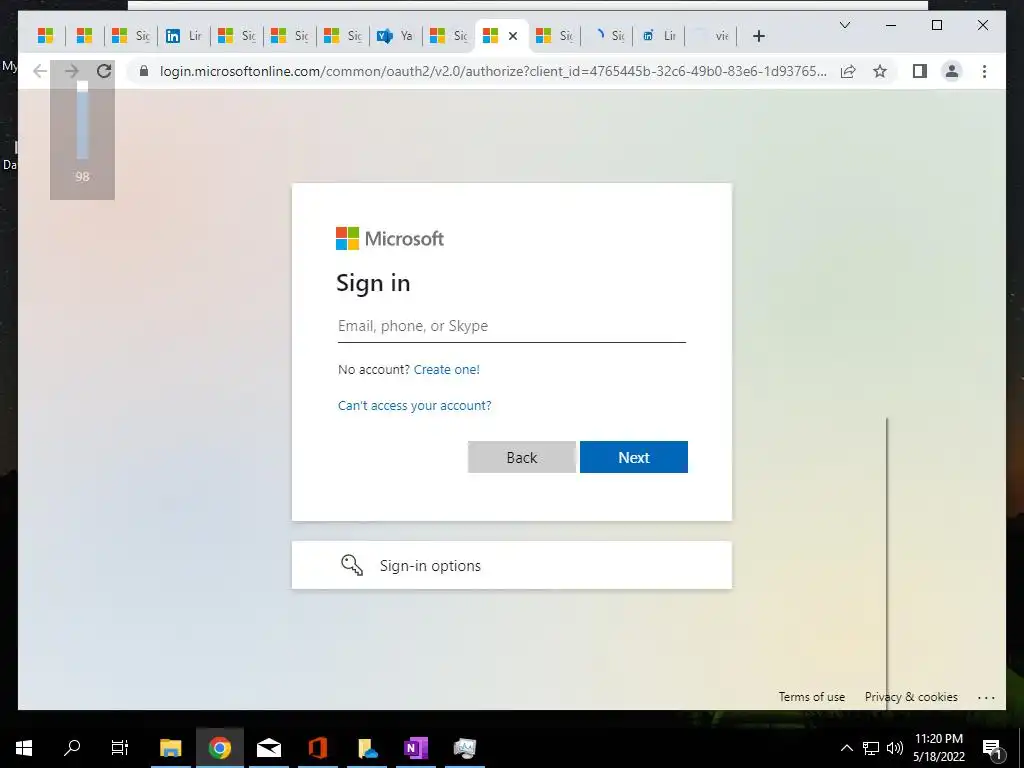Switch to the leftmost Microsoft tab

click(45, 36)
